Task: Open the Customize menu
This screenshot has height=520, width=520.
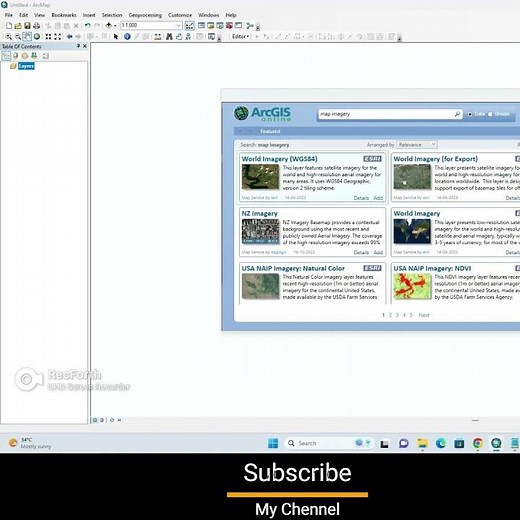Action: coord(180,15)
